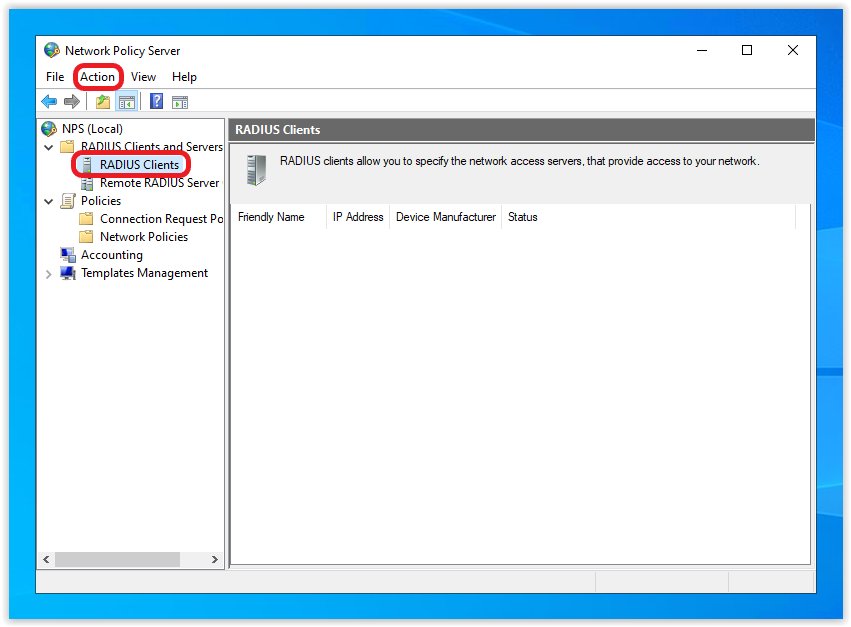Screen dimensions: 851x627
Task: Collapse the RADIUS Clients and Servers node
Action: (49, 147)
